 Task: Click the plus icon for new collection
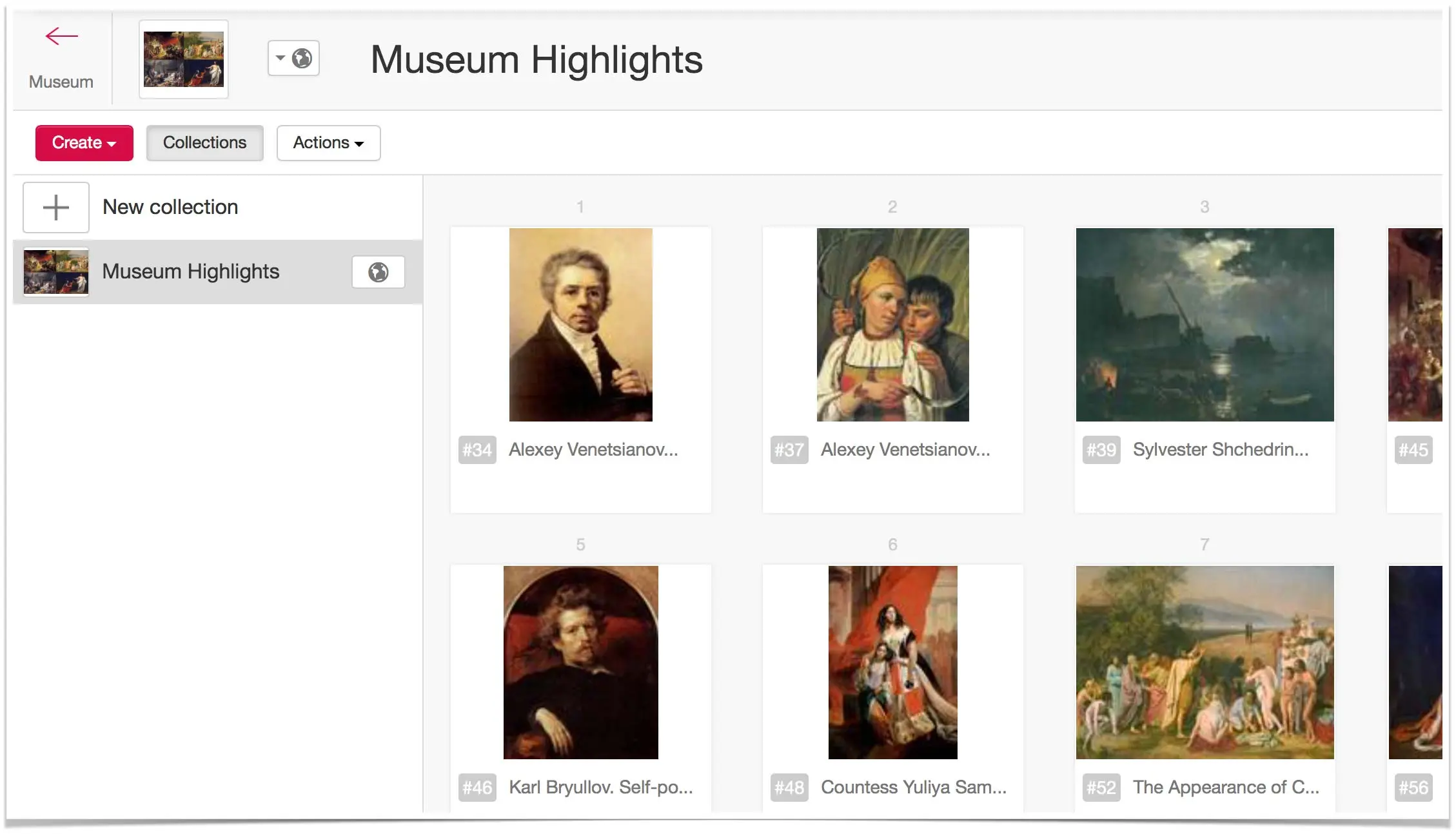click(x=56, y=208)
